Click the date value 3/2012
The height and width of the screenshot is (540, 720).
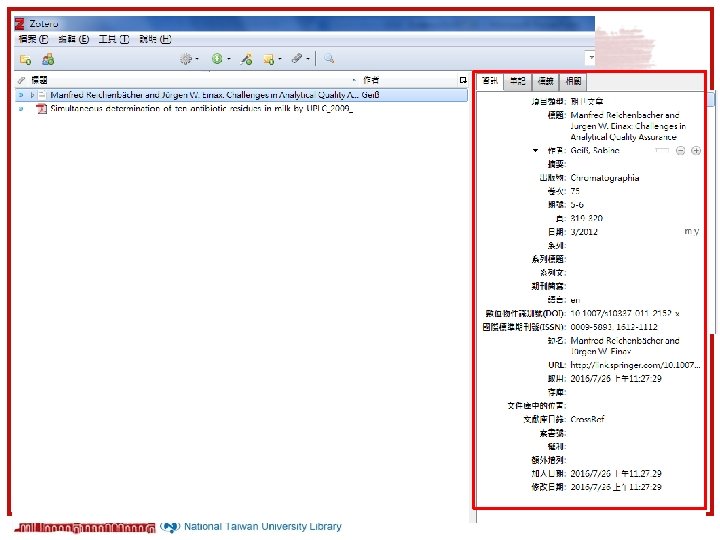tap(584, 232)
